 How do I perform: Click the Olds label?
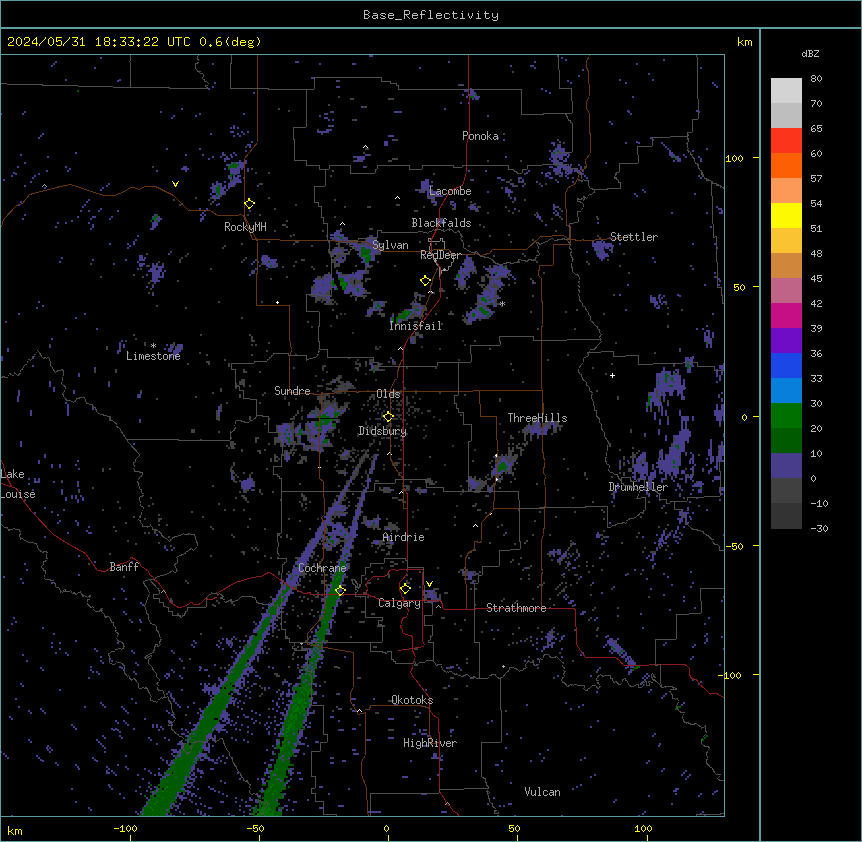388,394
